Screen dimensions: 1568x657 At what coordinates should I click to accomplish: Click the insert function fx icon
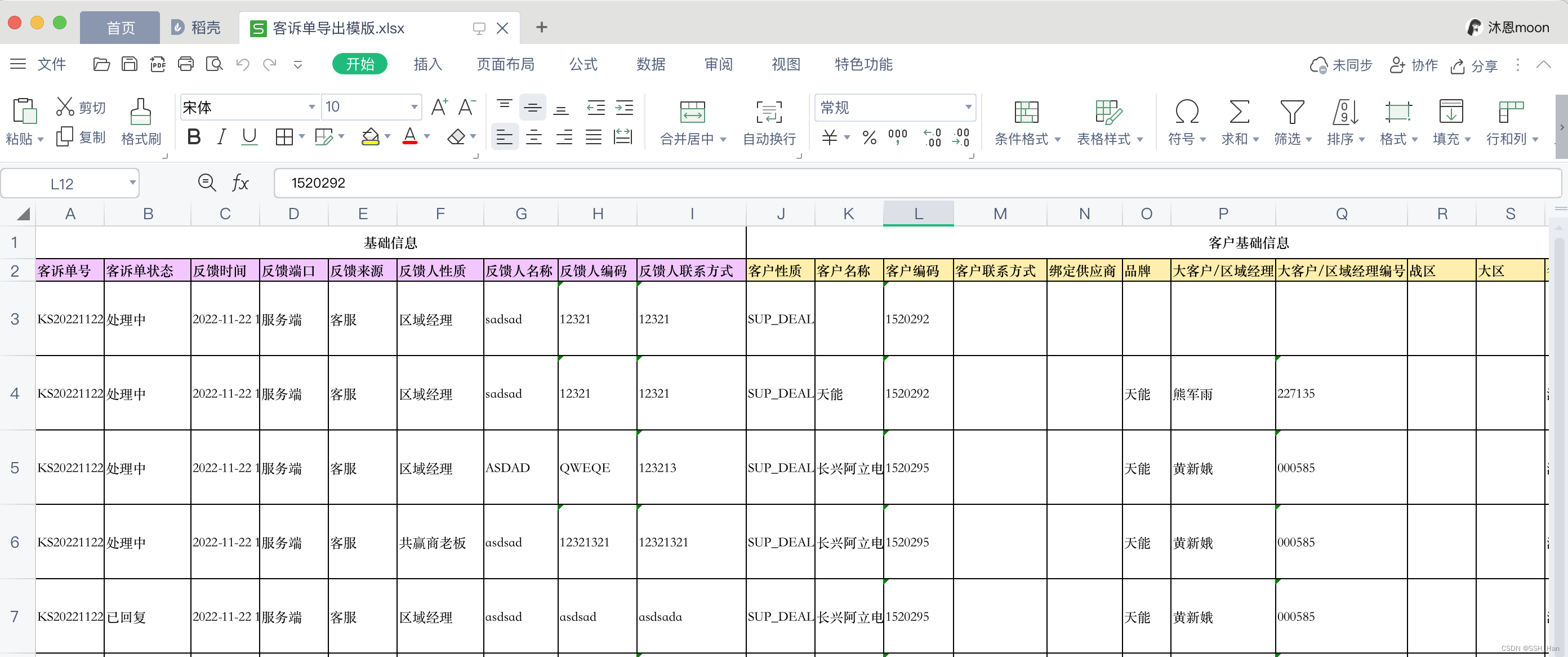point(240,183)
